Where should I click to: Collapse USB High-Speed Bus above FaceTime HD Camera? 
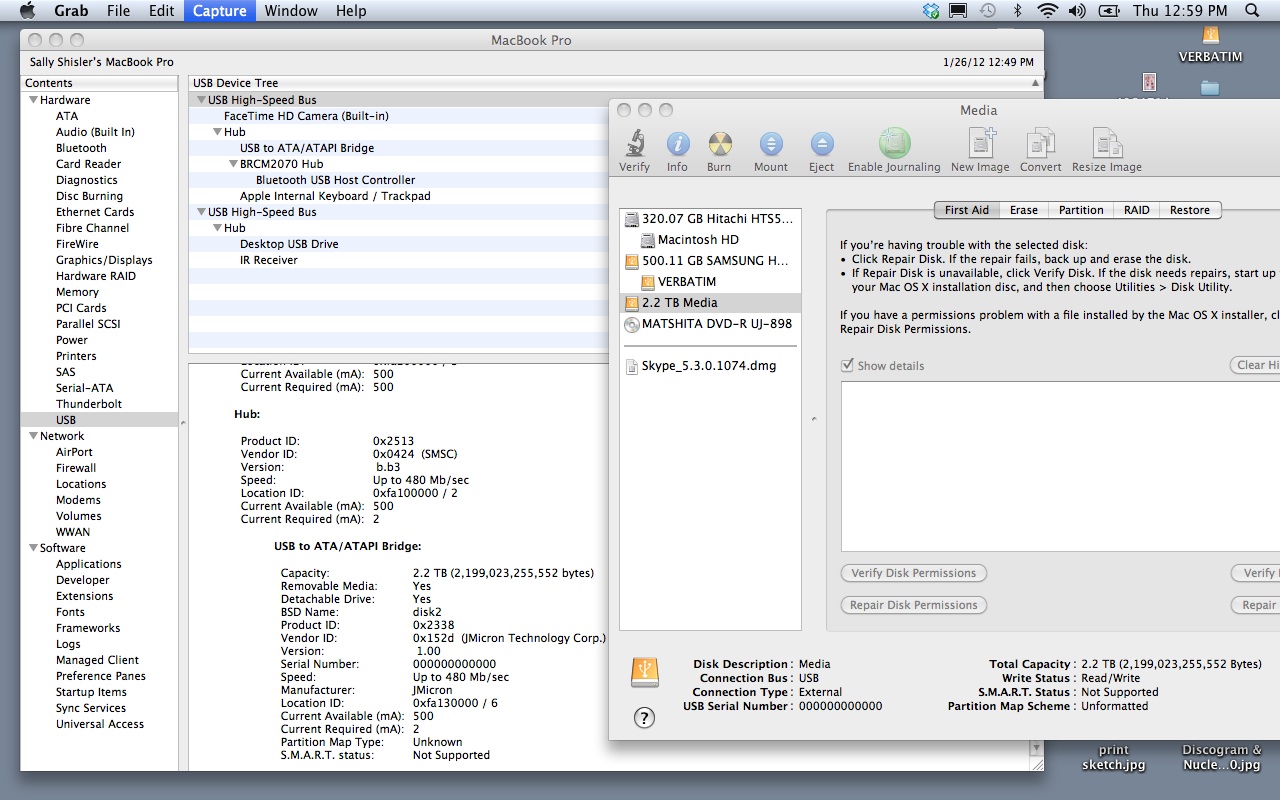point(200,100)
